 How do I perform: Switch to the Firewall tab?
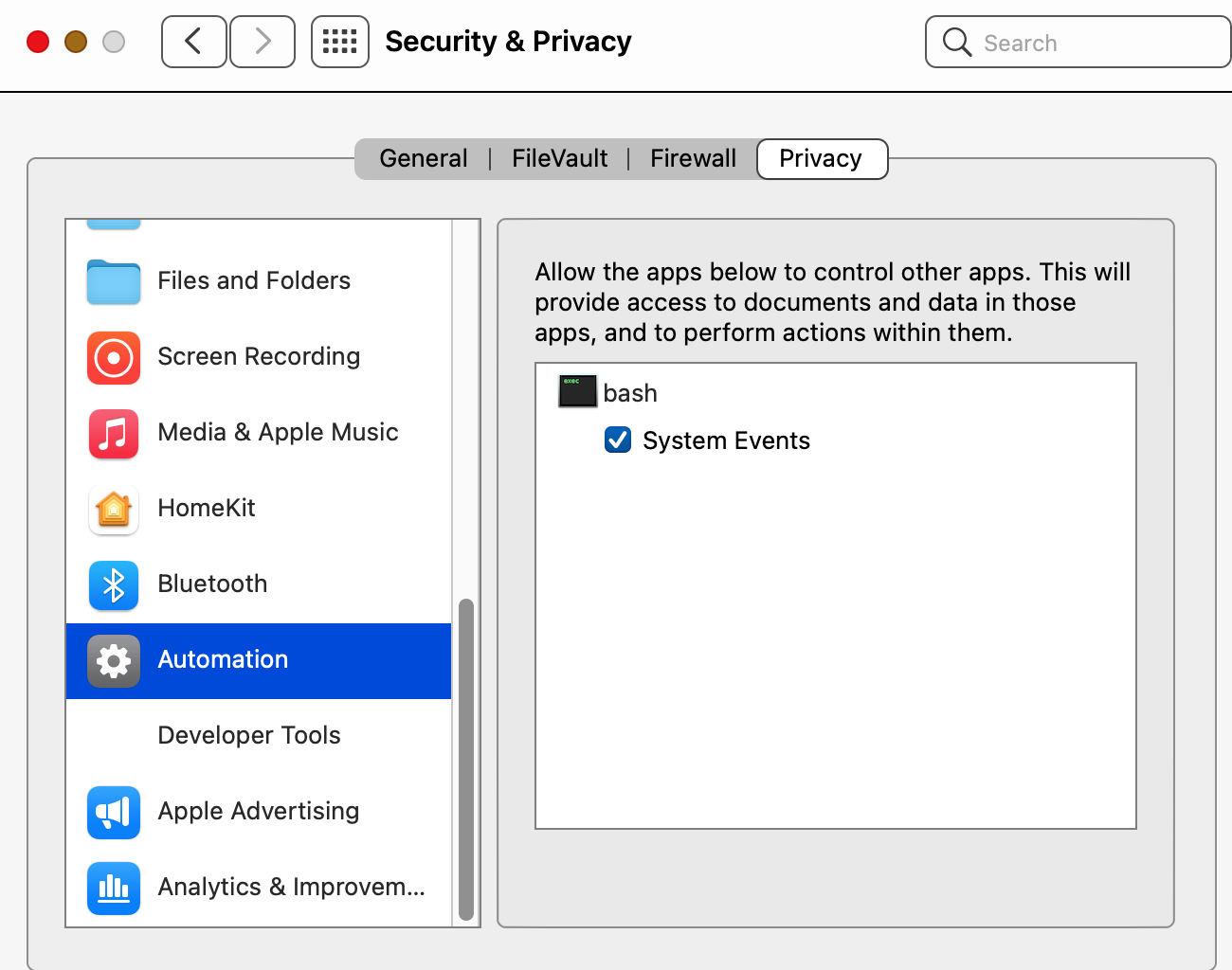tap(693, 158)
